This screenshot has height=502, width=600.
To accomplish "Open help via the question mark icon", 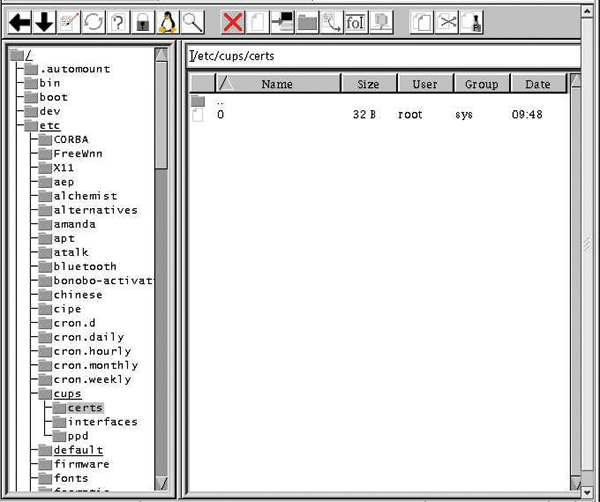I will pyautogui.click(x=117, y=20).
